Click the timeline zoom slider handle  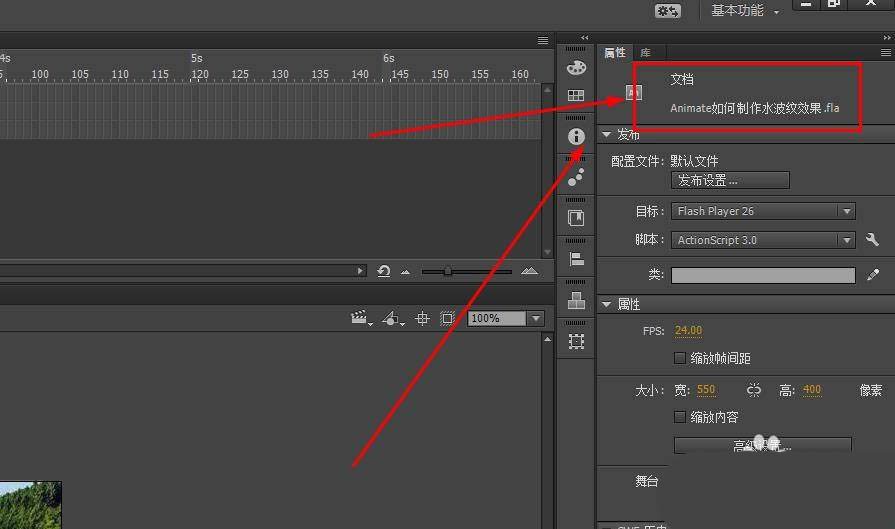(448, 271)
